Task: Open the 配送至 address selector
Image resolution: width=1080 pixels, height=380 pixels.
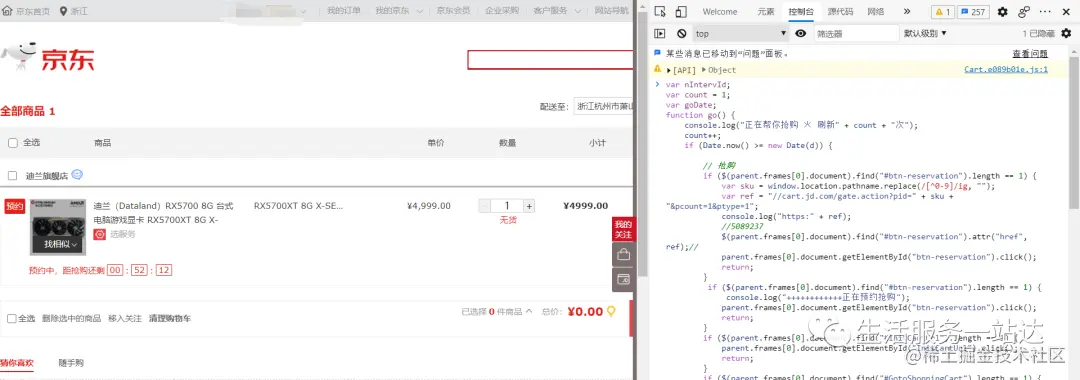Action: point(603,106)
